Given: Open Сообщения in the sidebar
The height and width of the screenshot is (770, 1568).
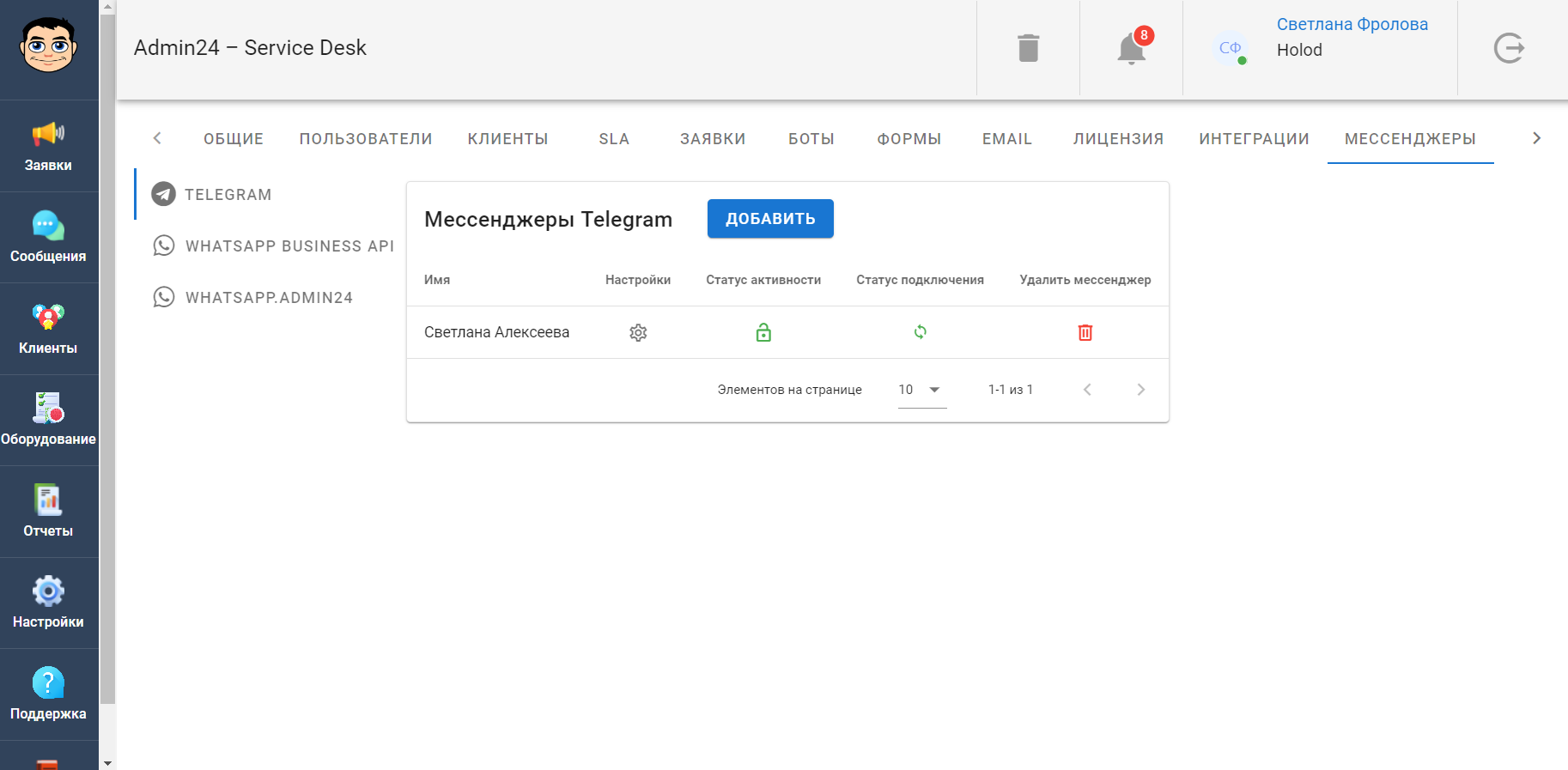Looking at the screenshot, I should pyautogui.click(x=48, y=237).
